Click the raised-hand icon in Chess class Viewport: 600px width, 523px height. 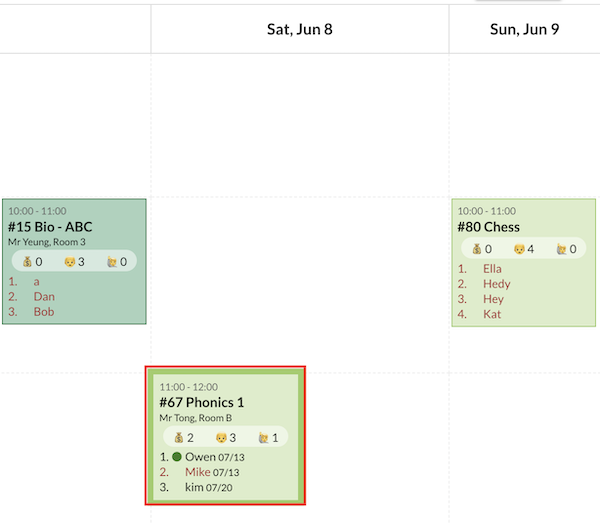(x=562, y=249)
